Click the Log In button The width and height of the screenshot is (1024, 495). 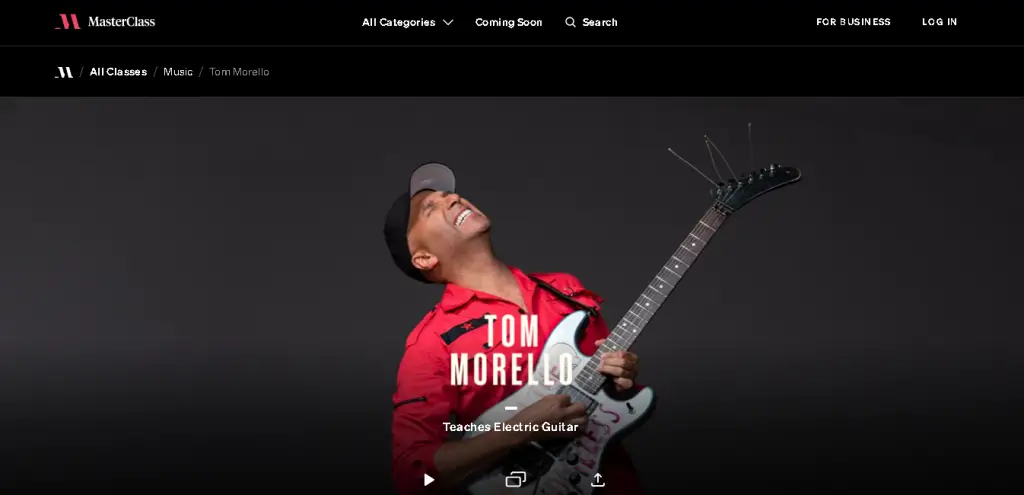coord(940,22)
